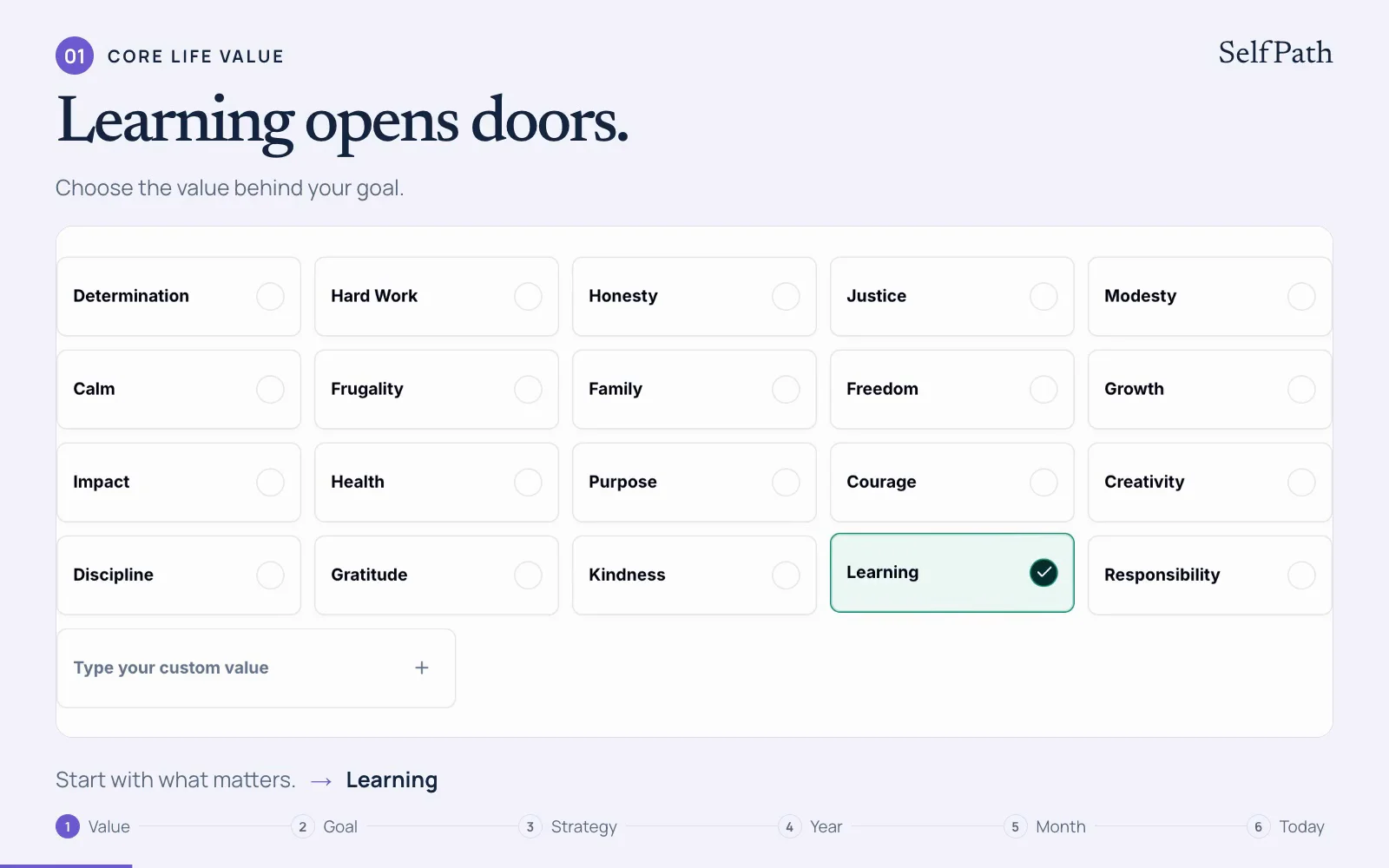The width and height of the screenshot is (1389, 868).
Task: Open step 5 Month
Action: 1045,826
